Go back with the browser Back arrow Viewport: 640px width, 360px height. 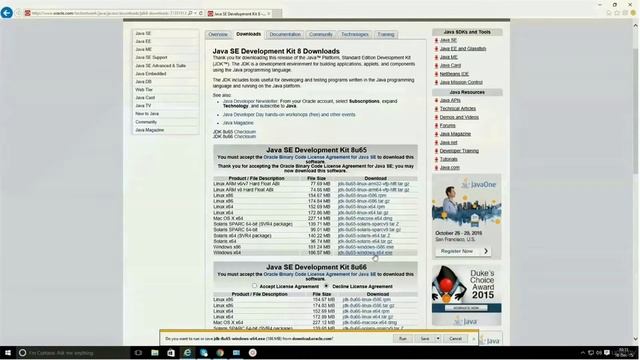[x=7, y=13]
